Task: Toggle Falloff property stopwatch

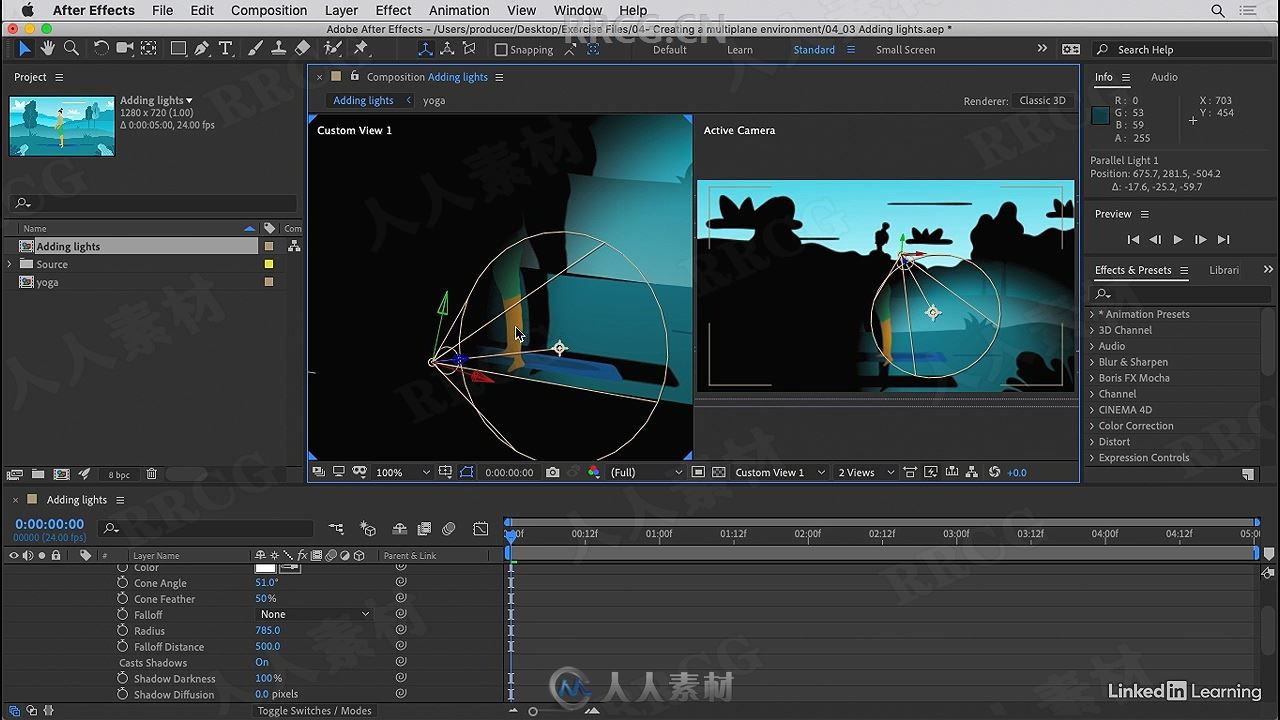Action: pos(122,615)
